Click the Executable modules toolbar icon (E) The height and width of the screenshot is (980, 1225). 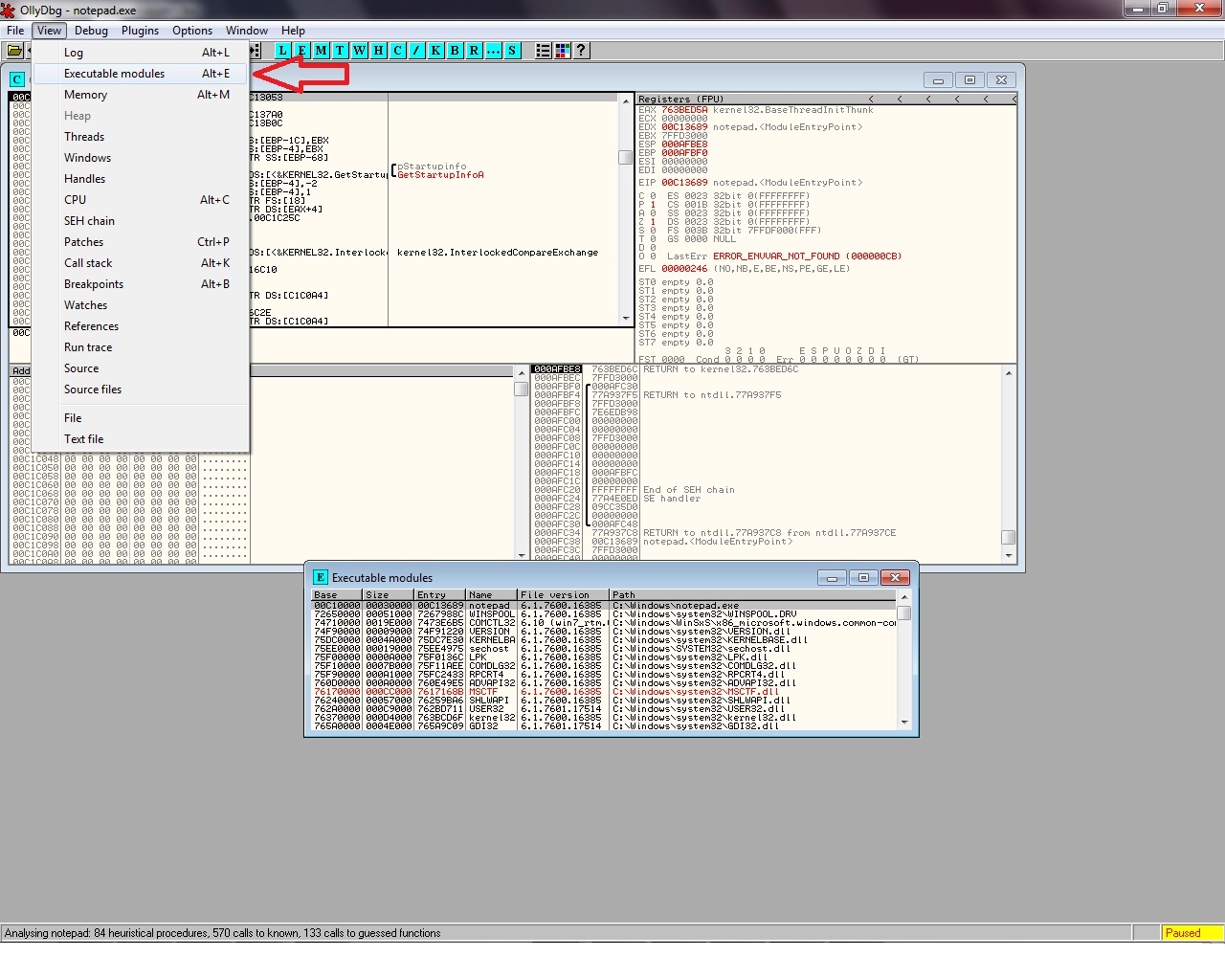302,51
